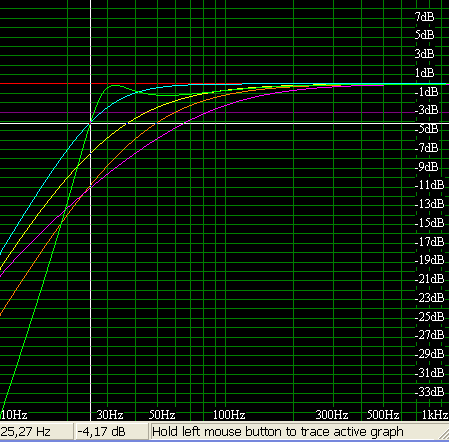The height and width of the screenshot is (442, 449).
Task: Click the peak of the bright green curve
Action: [114, 85]
